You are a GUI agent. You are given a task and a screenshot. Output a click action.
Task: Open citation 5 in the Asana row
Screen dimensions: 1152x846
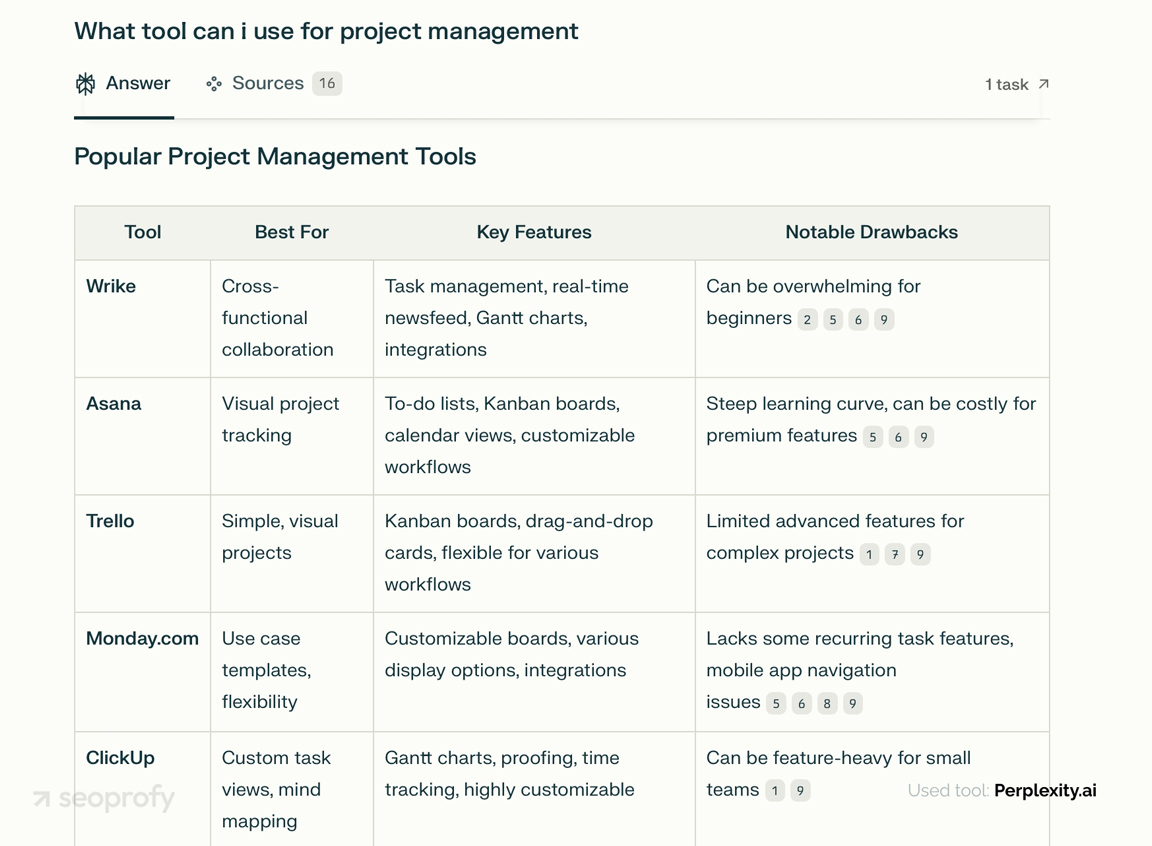pyautogui.click(x=873, y=437)
